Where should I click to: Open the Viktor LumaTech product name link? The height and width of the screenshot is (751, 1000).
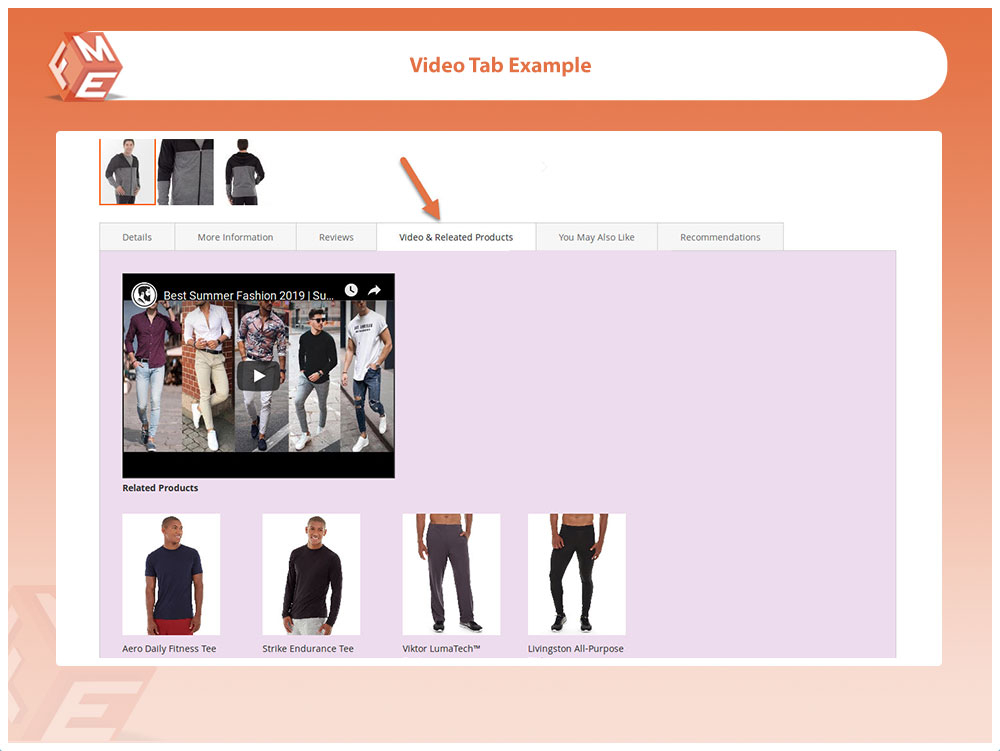point(441,649)
